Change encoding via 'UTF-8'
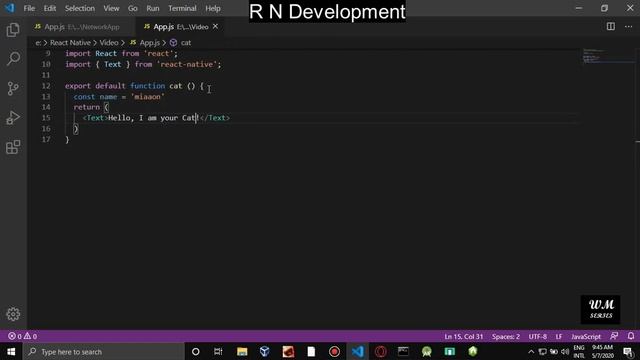Viewport: 640px width, 360px height. pos(538,336)
